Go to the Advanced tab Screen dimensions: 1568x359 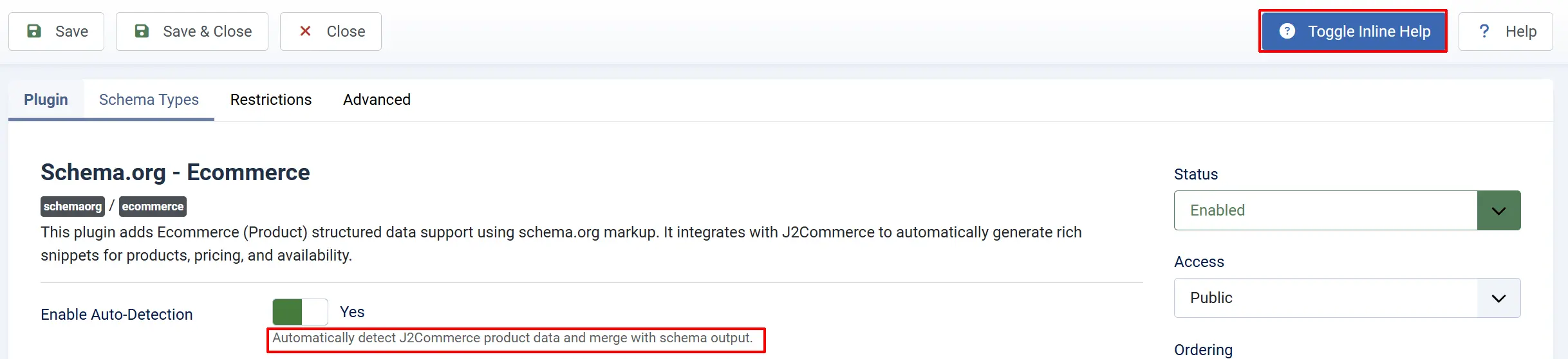(377, 100)
